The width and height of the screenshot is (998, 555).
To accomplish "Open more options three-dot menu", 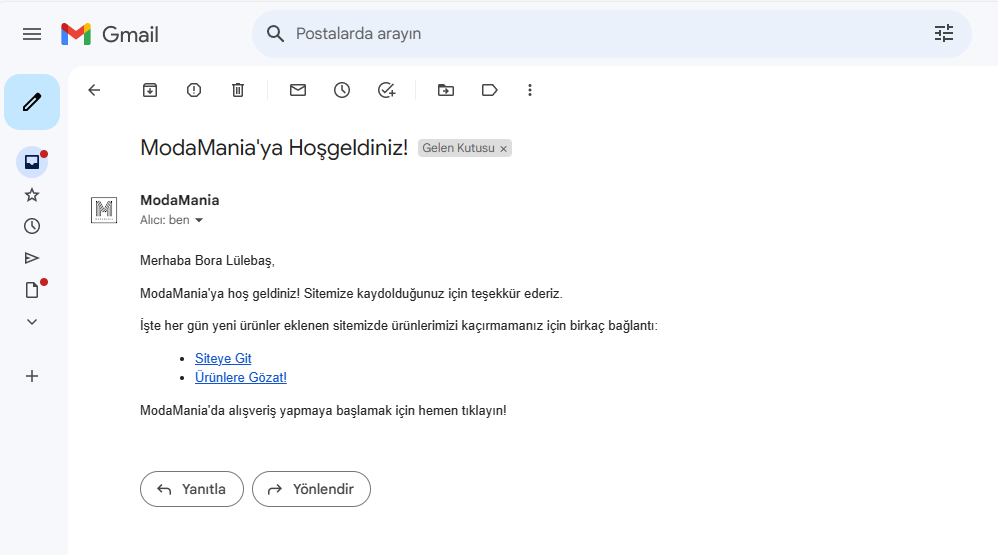I will click(530, 90).
